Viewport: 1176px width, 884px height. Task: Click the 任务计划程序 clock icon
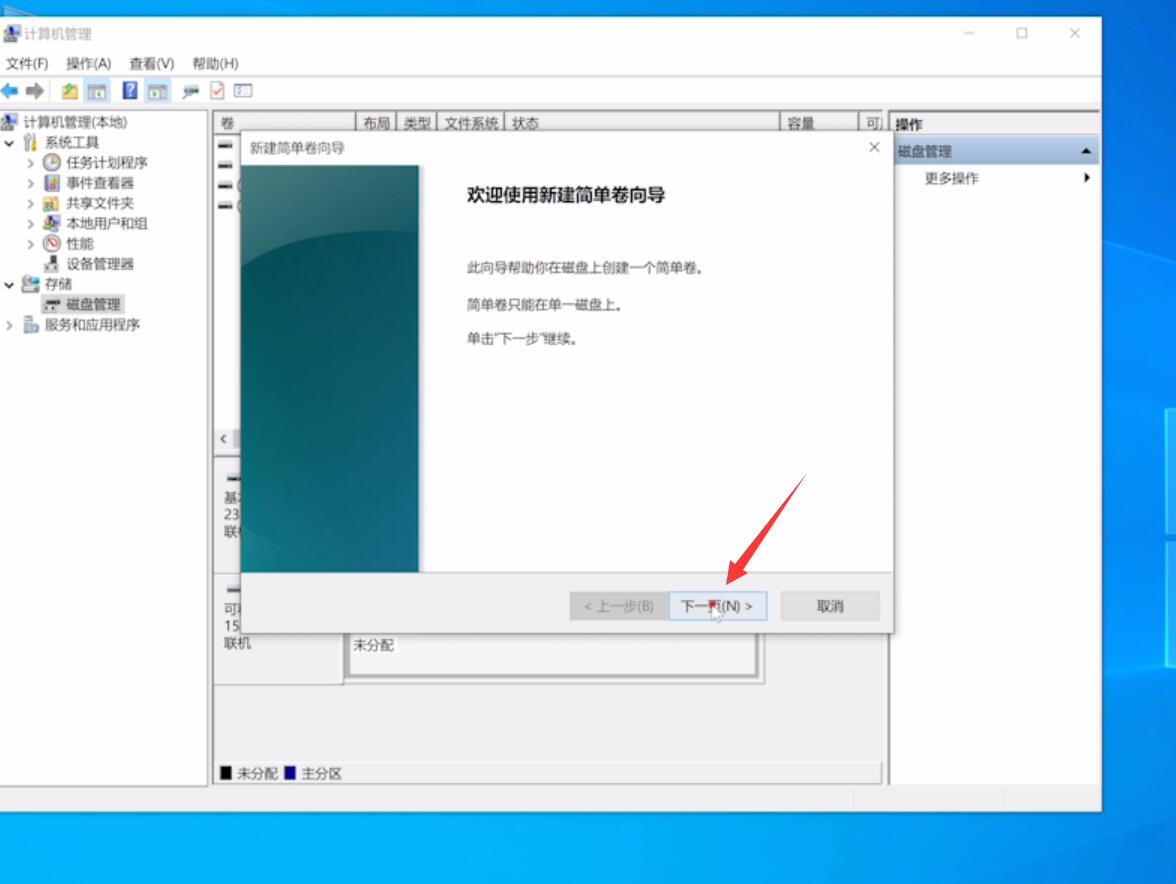point(52,162)
